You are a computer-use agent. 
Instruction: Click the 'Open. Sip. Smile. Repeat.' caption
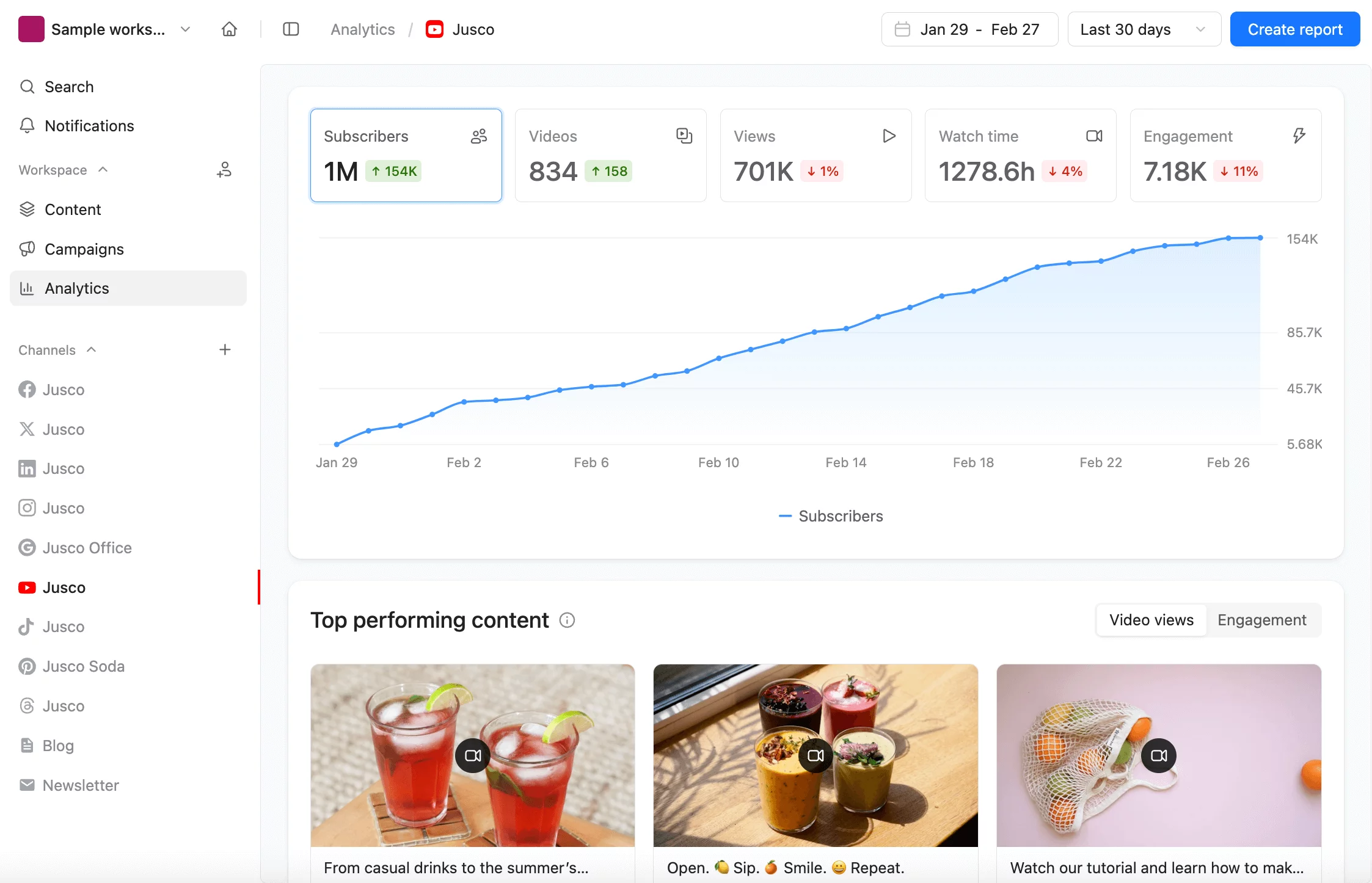click(786, 868)
